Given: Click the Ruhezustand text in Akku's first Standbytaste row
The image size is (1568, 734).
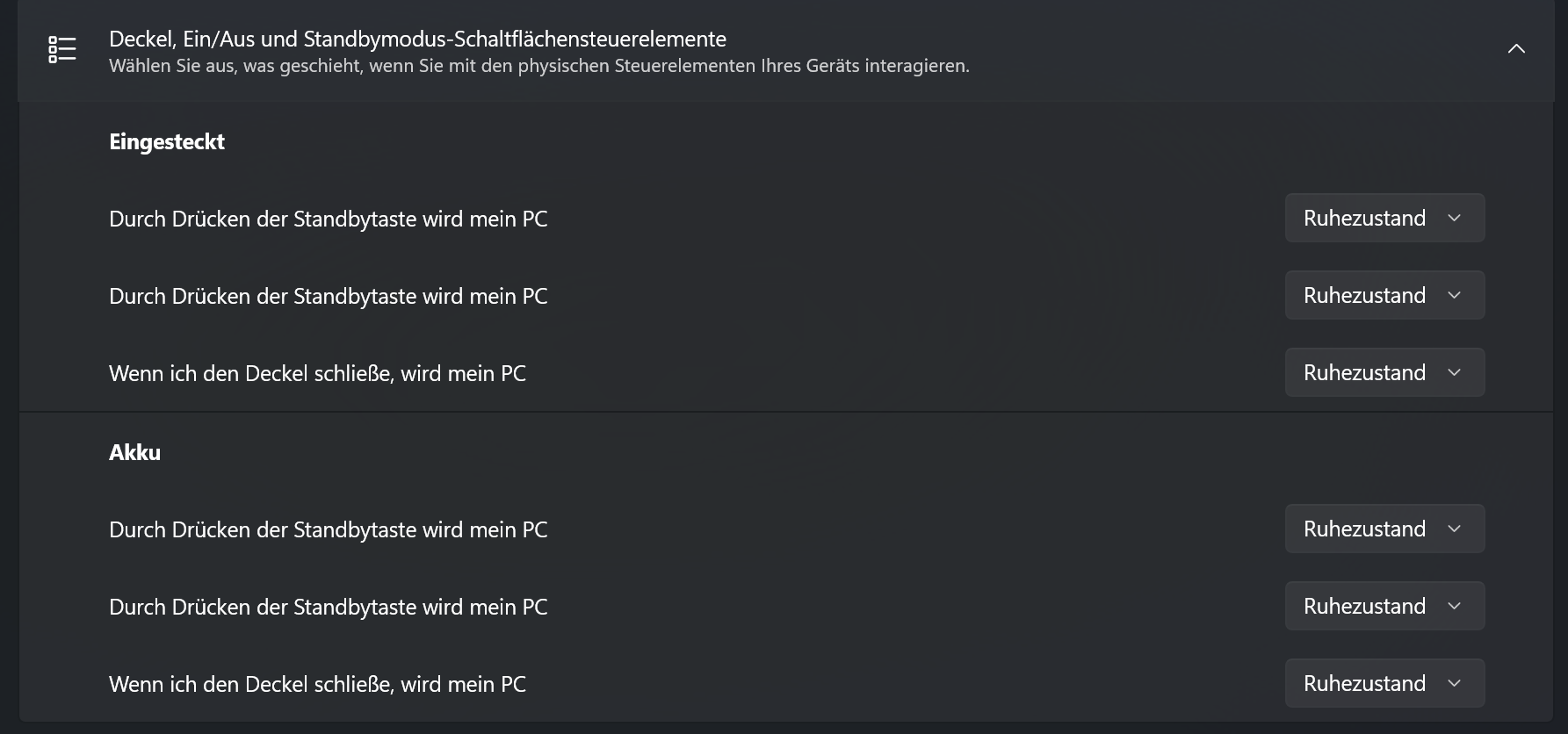Looking at the screenshot, I should [x=1364, y=529].
